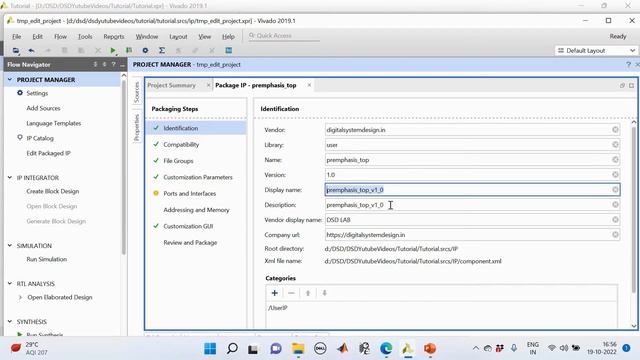Click the Description input field
640x360 pixels.
click(472, 205)
